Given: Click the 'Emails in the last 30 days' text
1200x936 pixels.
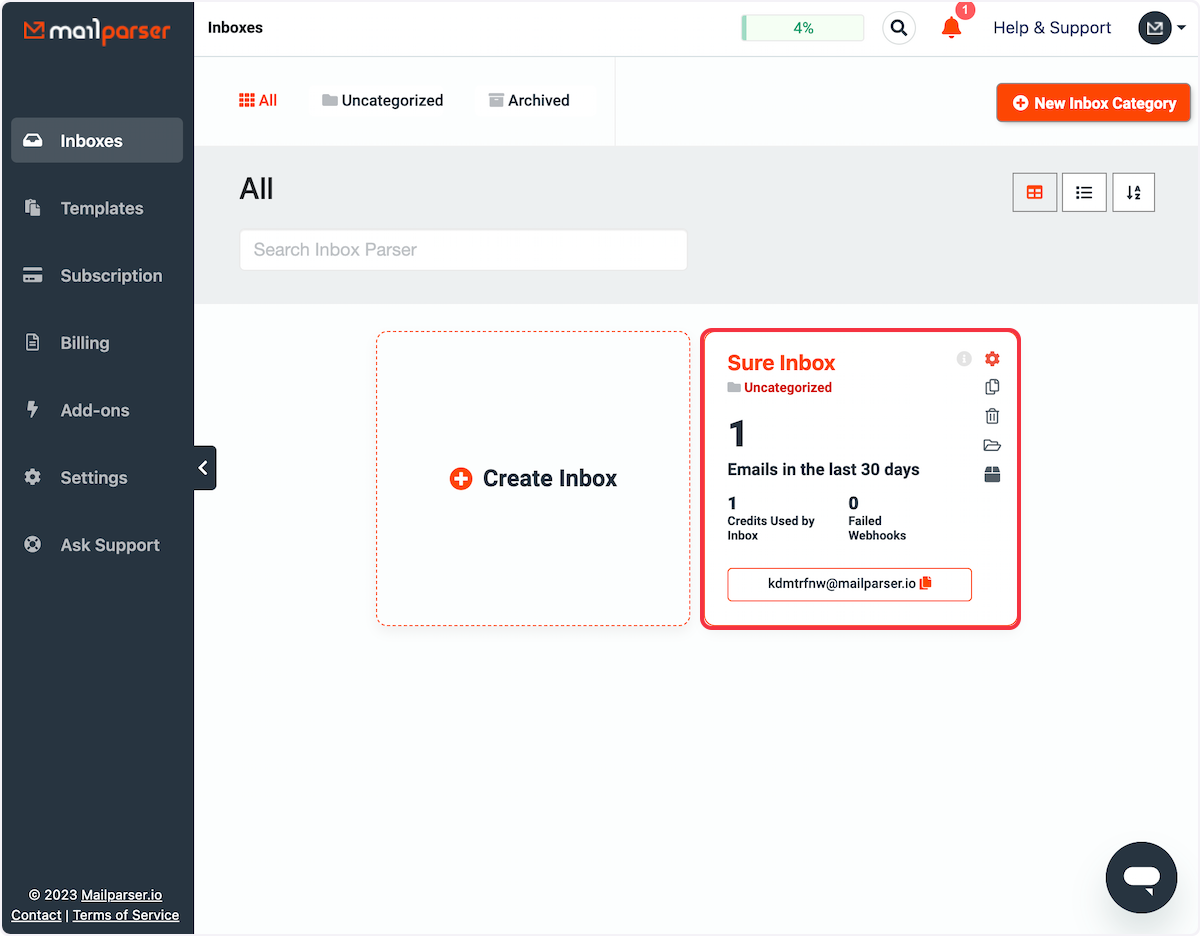Looking at the screenshot, I should coord(823,469).
